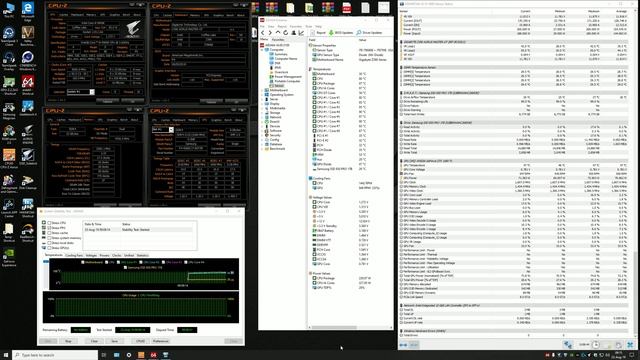Open the Help menu in AIDA64
Viewport: 640px width, 360px height.
(318, 26)
